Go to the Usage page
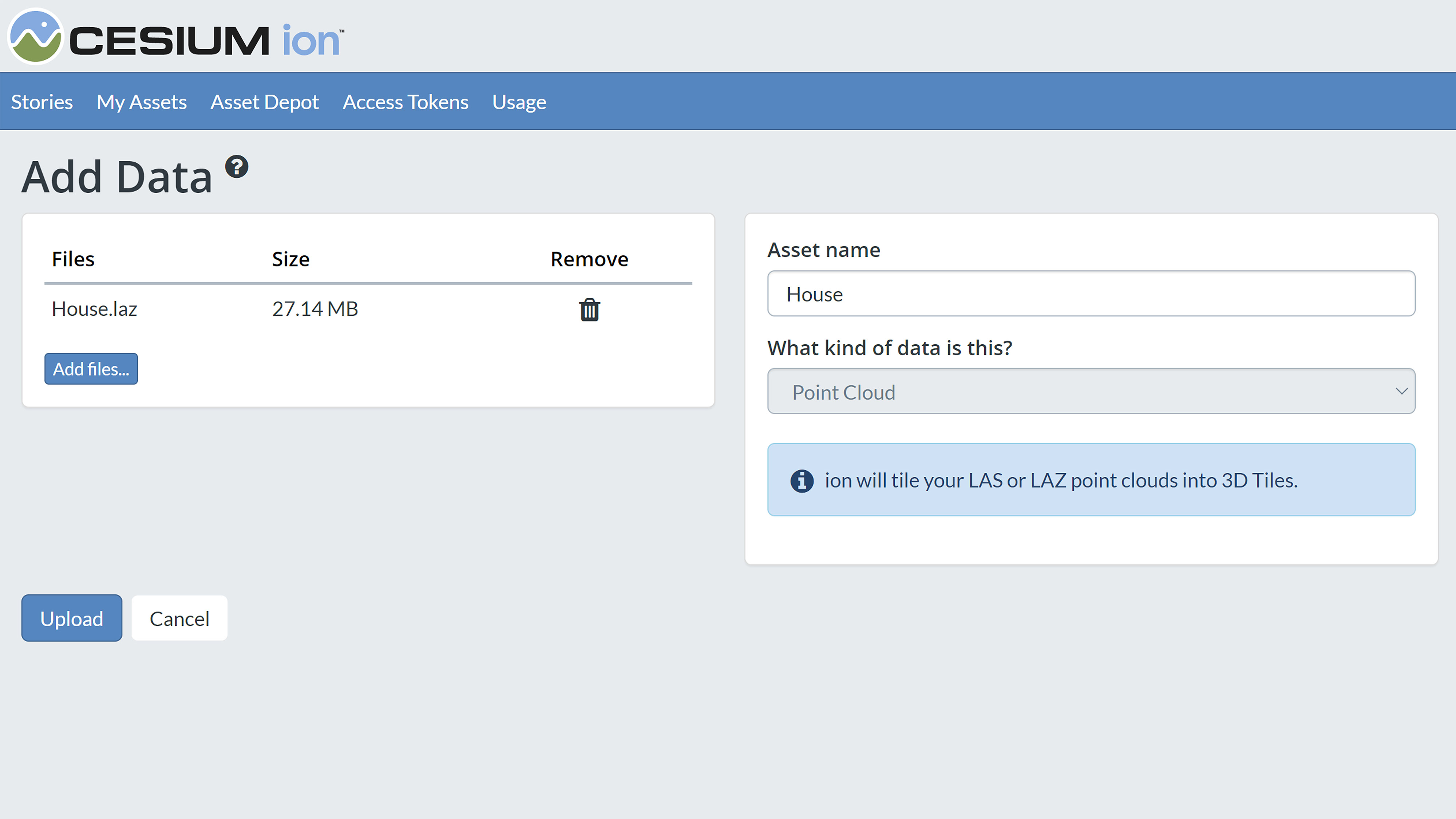Screen dimensions: 1456x819 [x=518, y=102]
